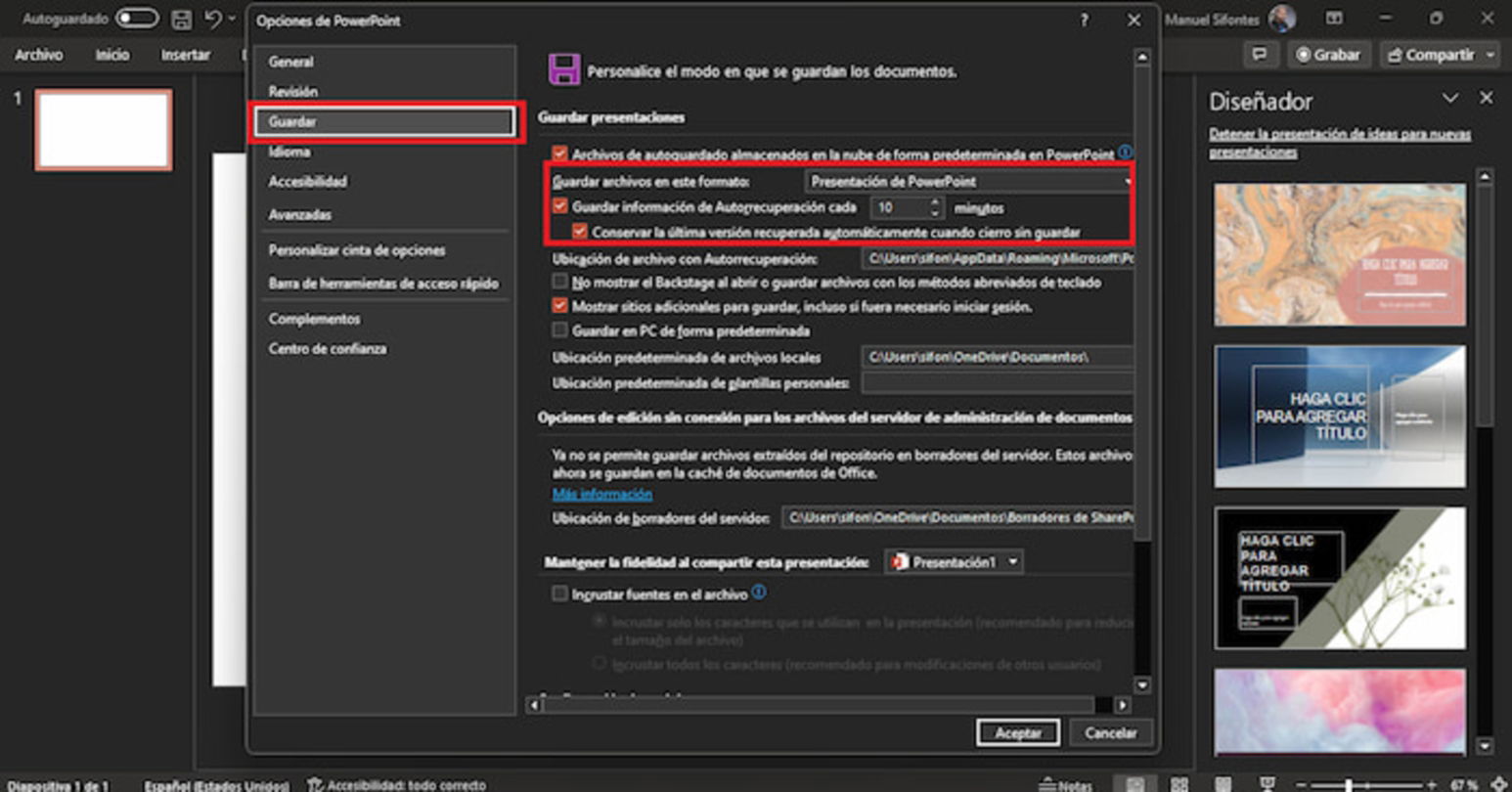Choose the black floral design idea
The image size is (1512, 792).
point(1340,578)
